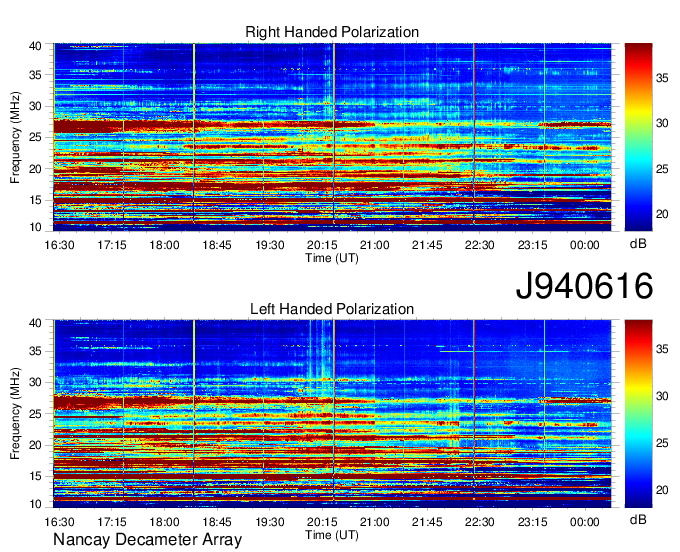Click the '25' dB label on the Left Handed colorbar
Screen dimensions: 680x552
662,443
